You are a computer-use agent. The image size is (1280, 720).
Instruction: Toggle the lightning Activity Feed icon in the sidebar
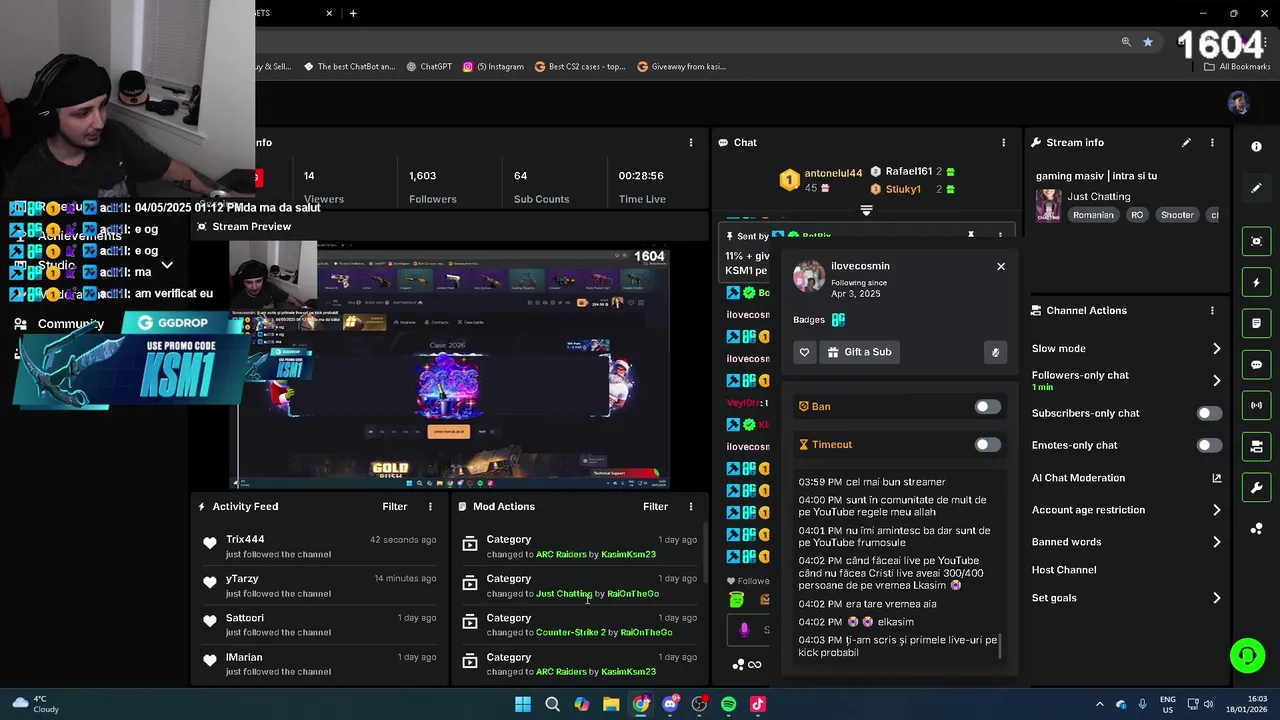point(1256,283)
